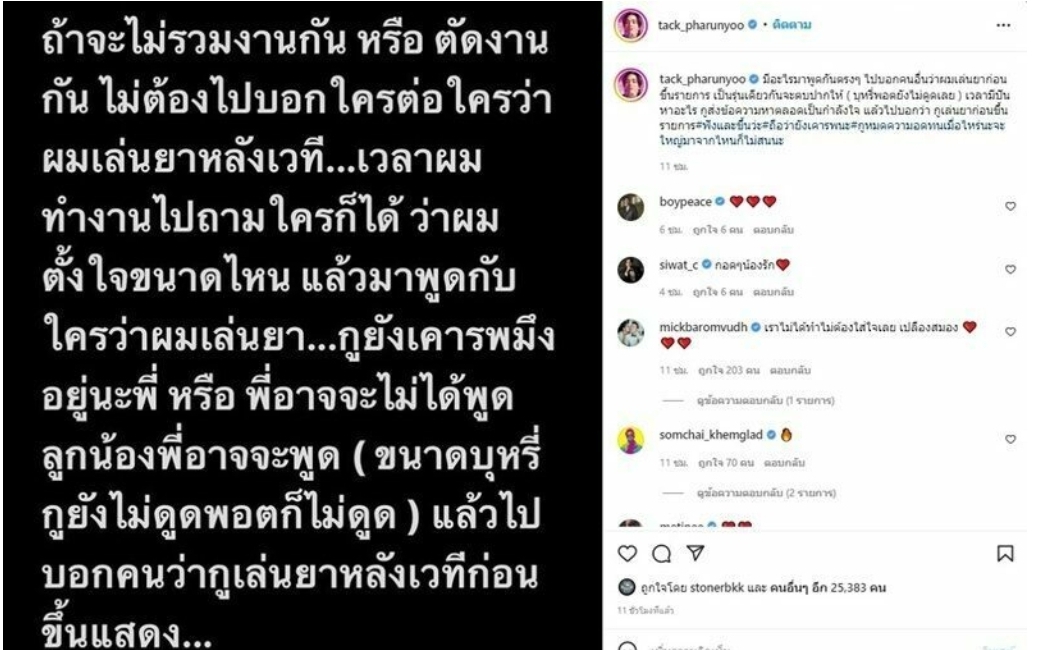Save post with bookmark icon
The width and height of the screenshot is (1052, 650).
coord(1005,553)
